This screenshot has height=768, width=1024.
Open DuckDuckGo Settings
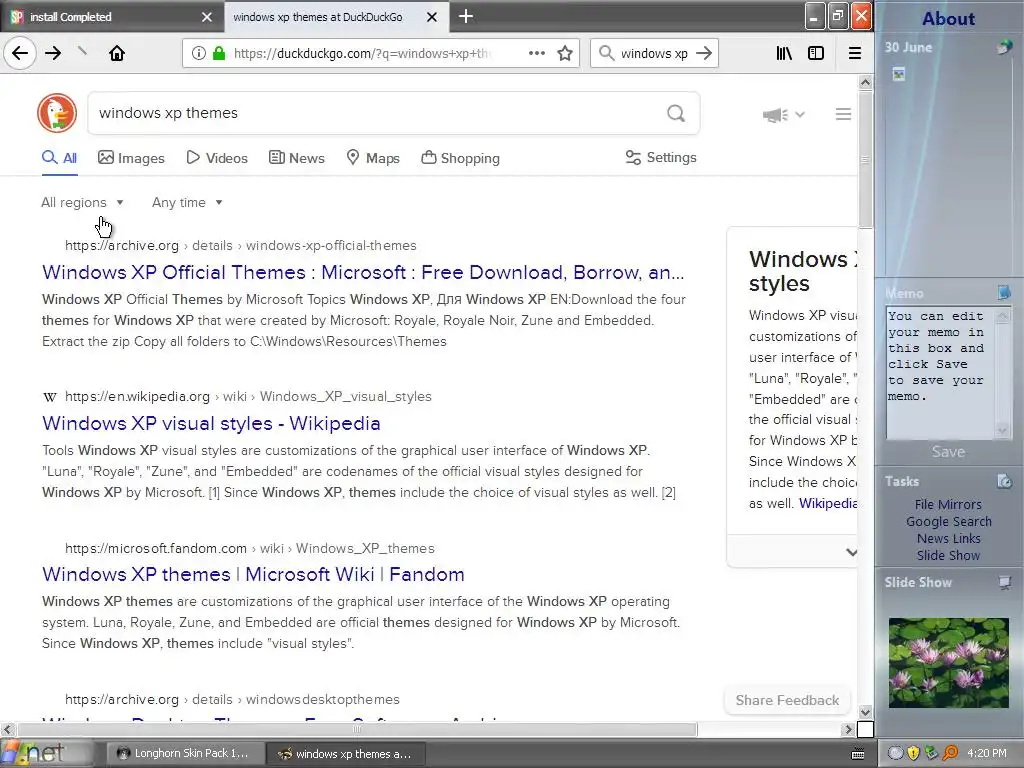click(x=661, y=157)
